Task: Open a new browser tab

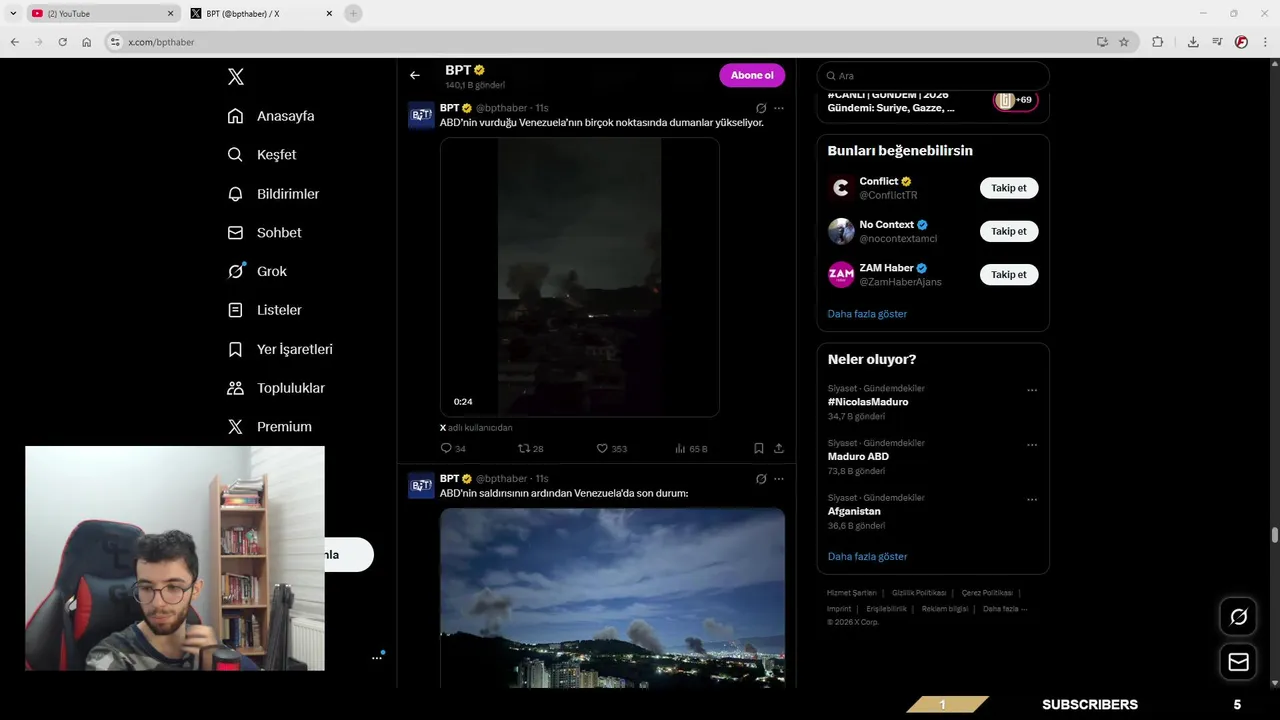Action: point(353,14)
